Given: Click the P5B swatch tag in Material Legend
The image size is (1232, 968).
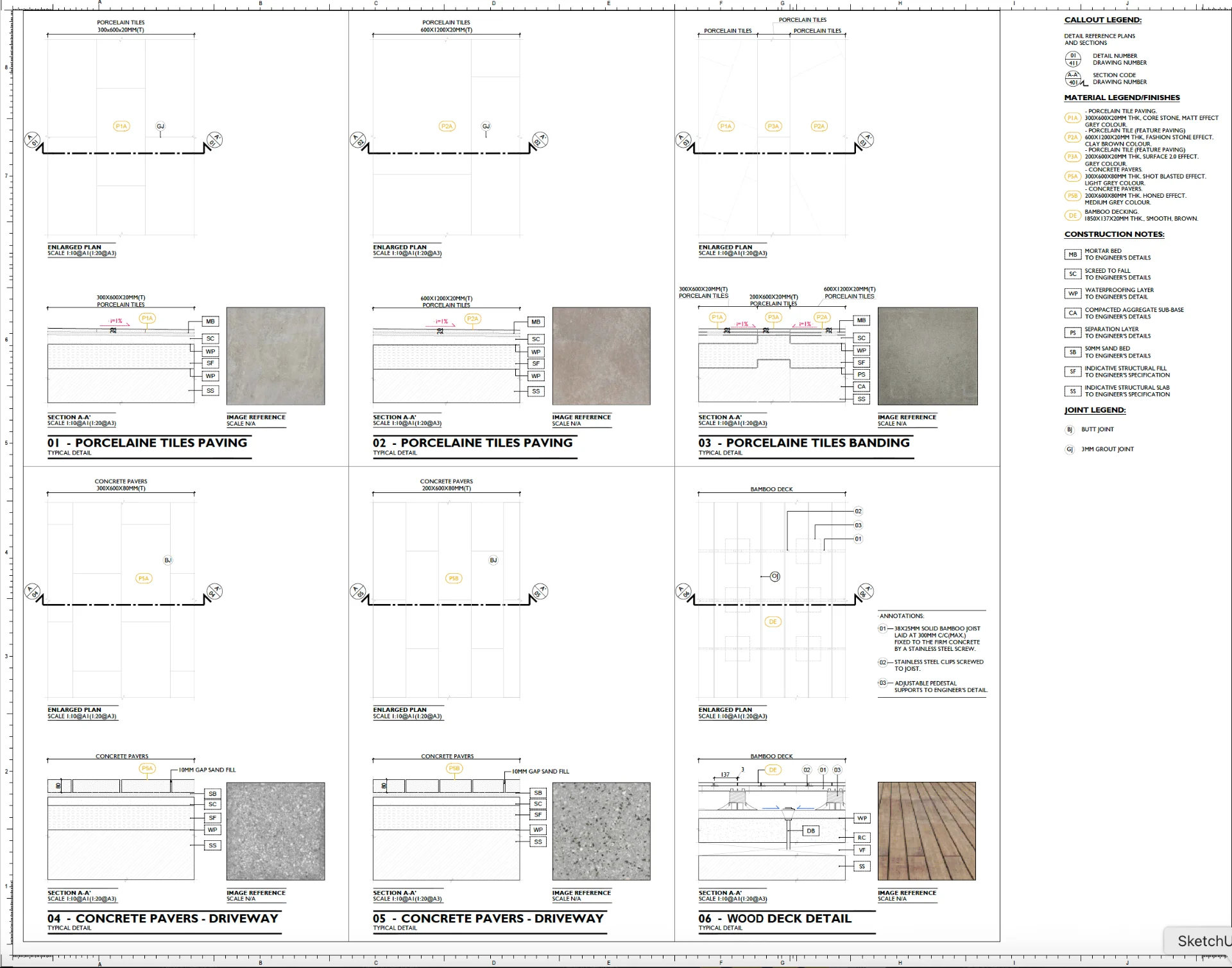Looking at the screenshot, I should (1072, 196).
